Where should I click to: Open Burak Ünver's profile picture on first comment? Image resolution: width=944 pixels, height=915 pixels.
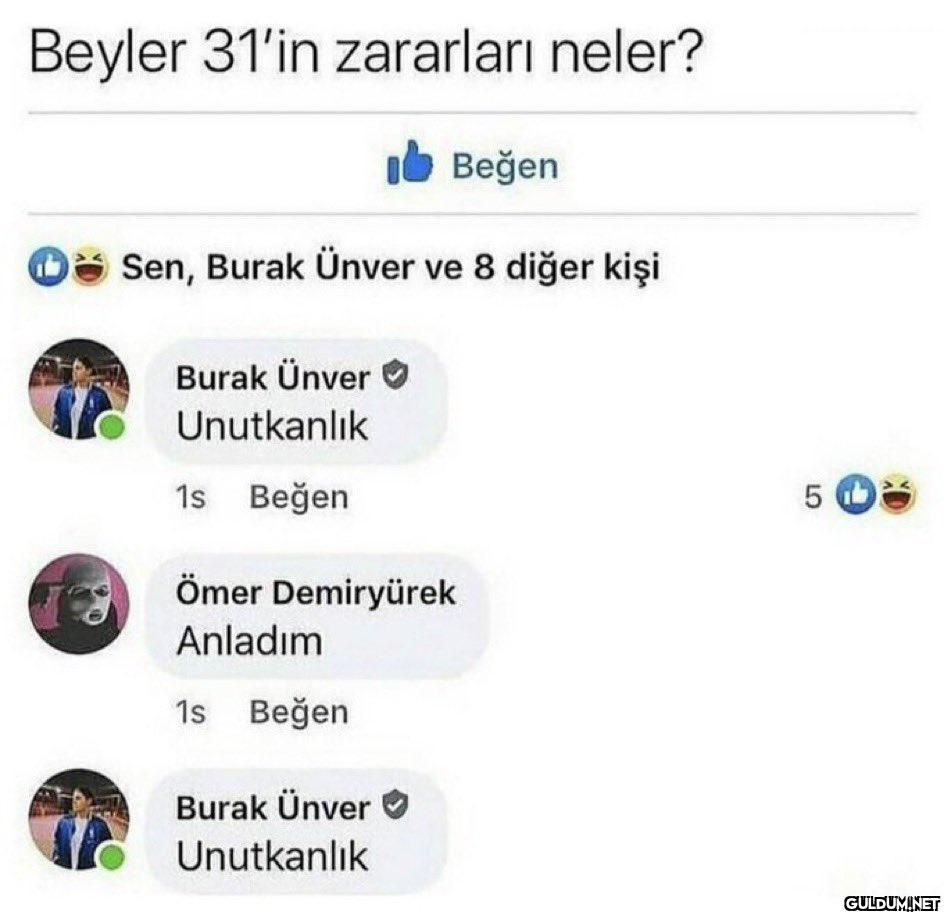point(79,389)
